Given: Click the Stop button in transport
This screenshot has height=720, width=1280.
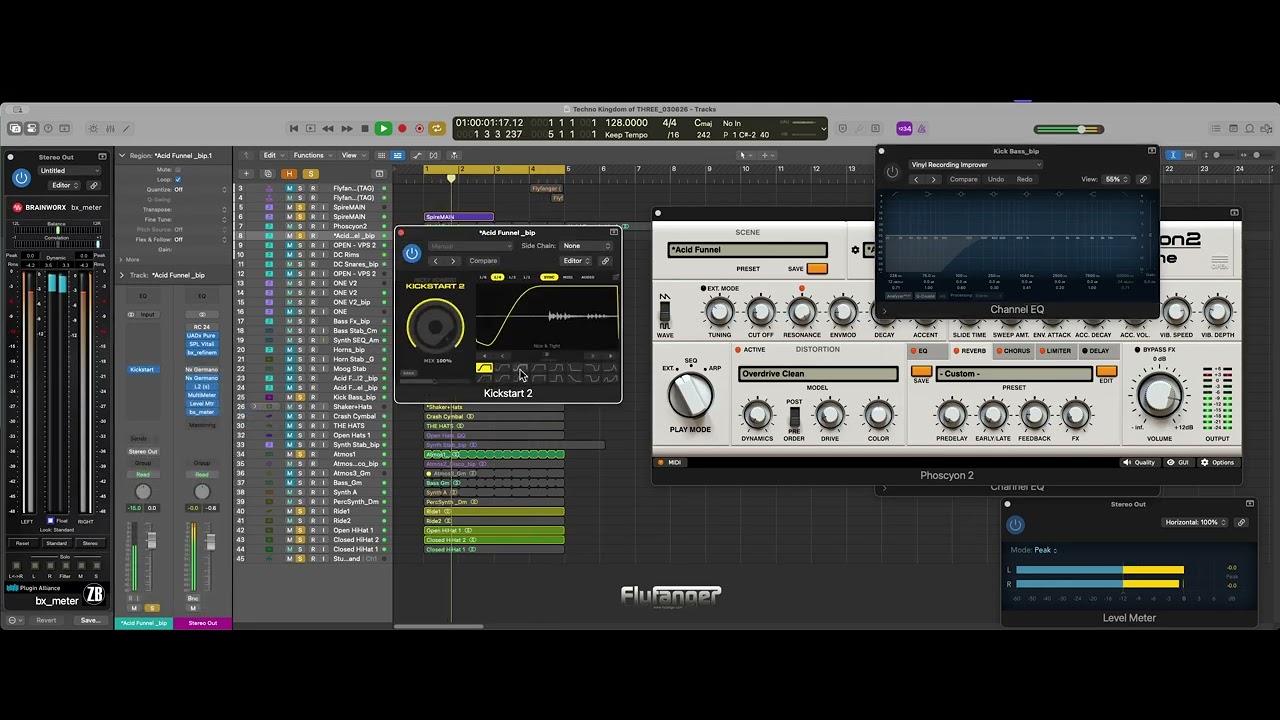Looking at the screenshot, I should (x=365, y=128).
